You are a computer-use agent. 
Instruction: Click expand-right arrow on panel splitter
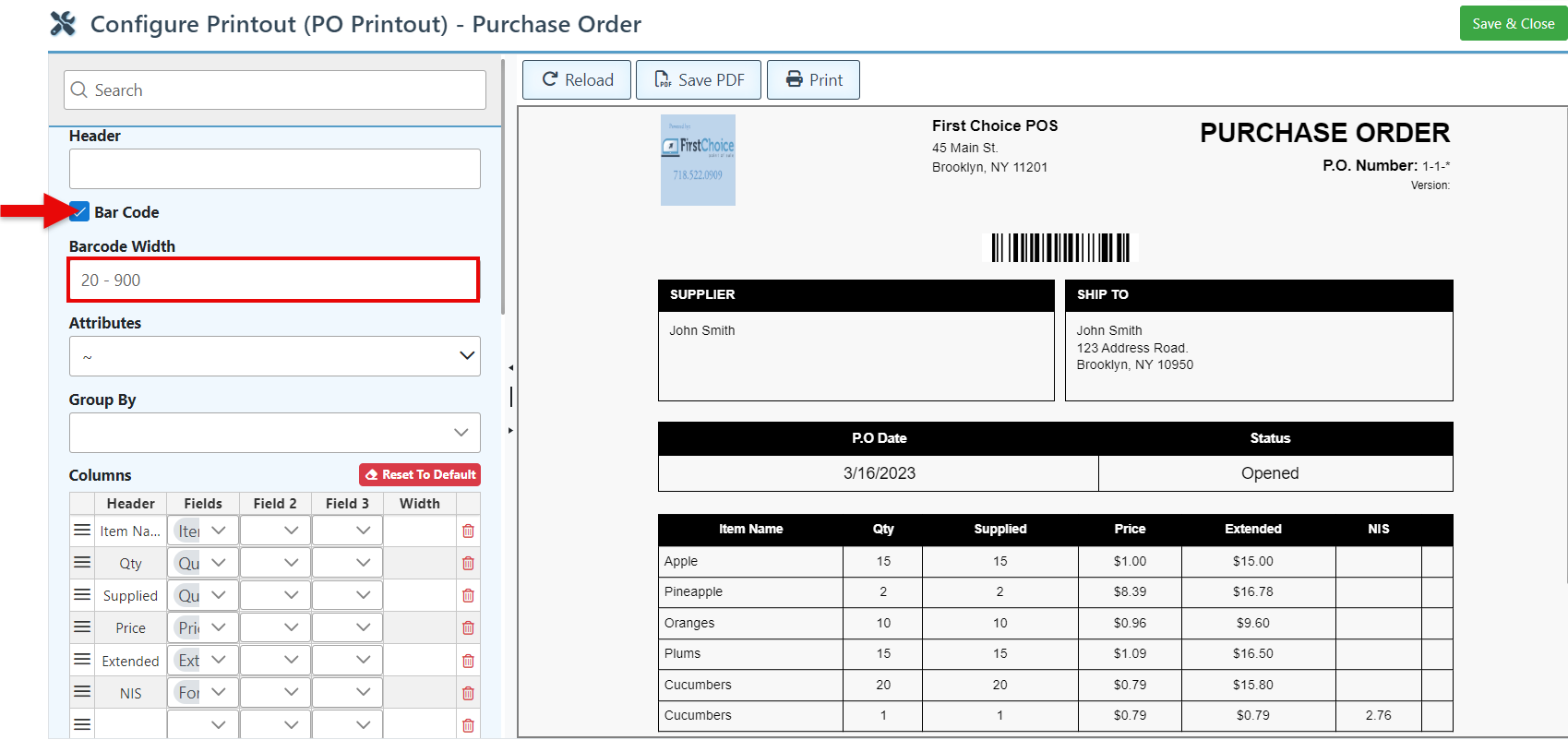pyautogui.click(x=510, y=431)
